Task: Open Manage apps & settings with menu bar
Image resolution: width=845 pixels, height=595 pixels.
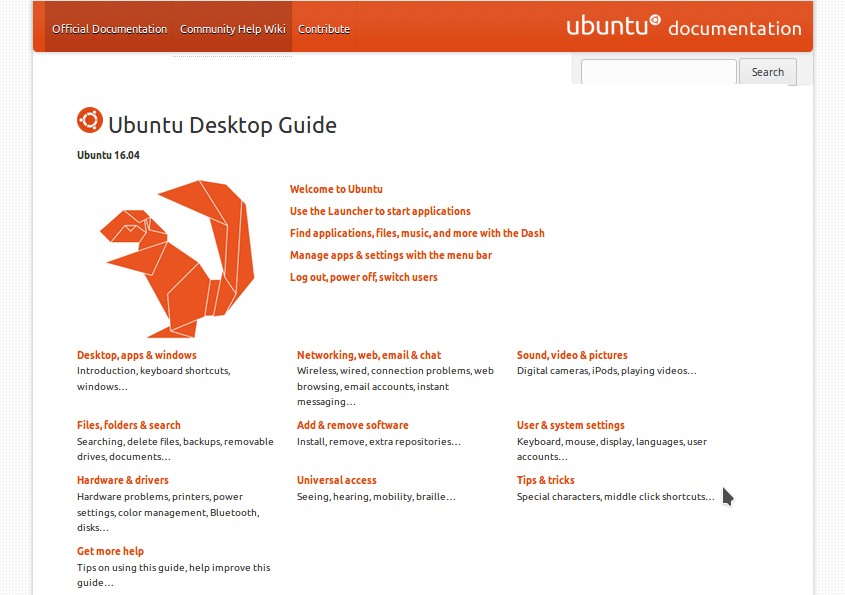Action: (x=391, y=255)
